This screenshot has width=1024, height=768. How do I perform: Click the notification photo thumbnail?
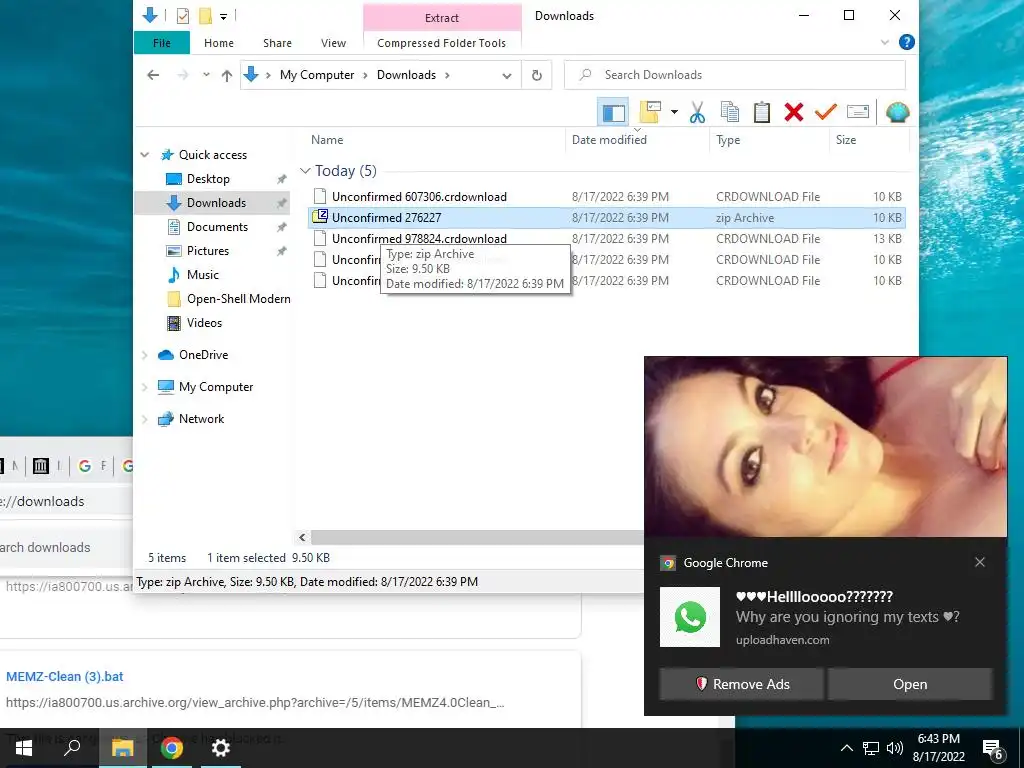click(825, 447)
